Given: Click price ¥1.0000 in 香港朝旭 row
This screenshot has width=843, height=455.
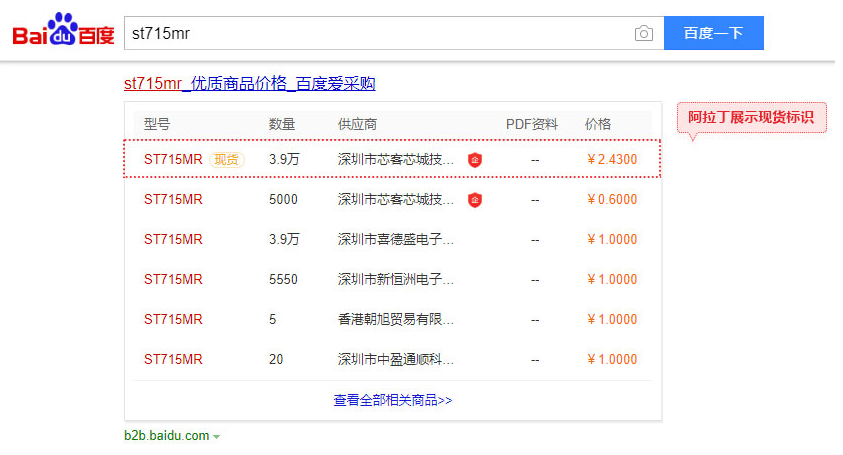Looking at the screenshot, I should pos(612,319).
